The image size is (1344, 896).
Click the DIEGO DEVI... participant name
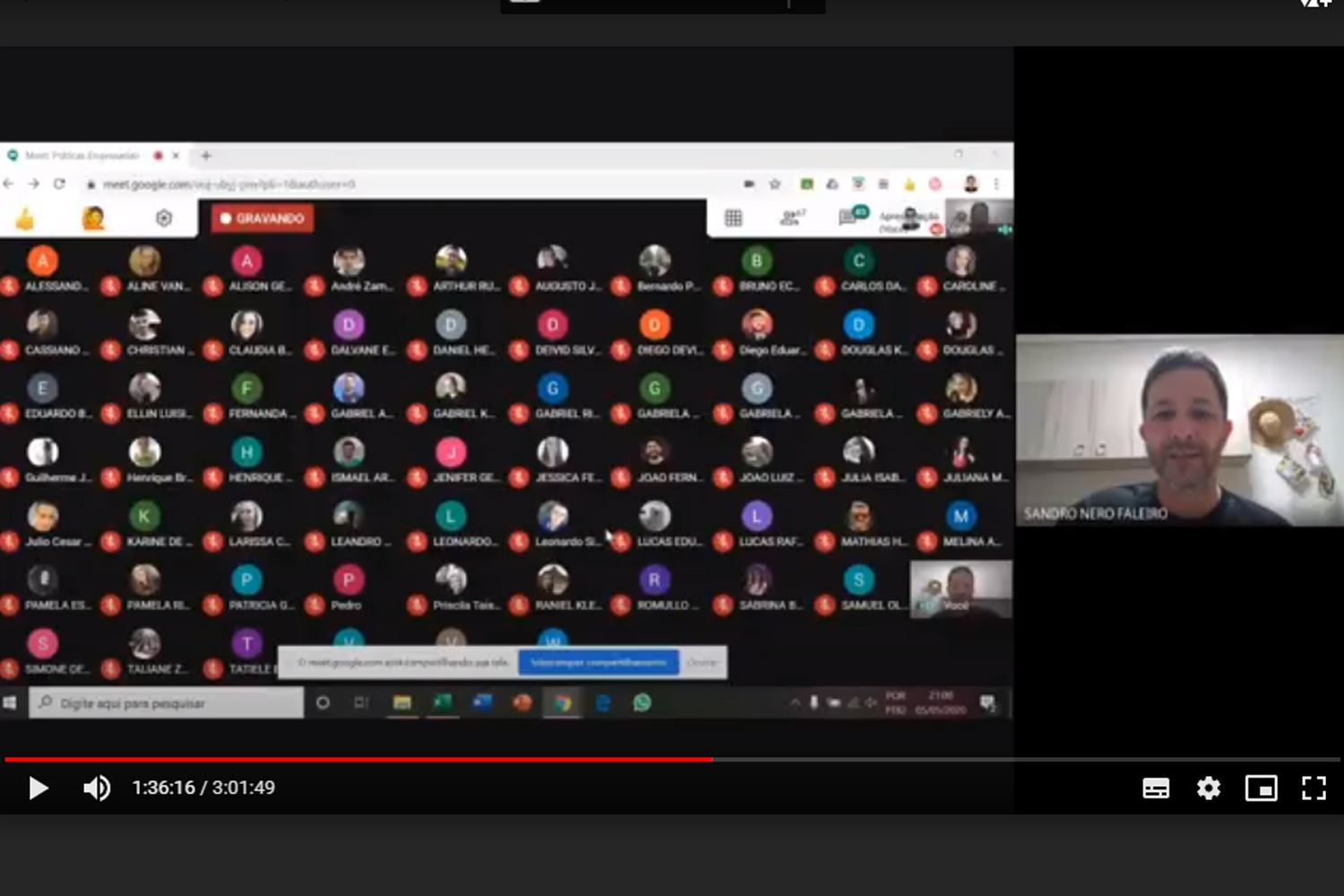[x=670, y=350]
